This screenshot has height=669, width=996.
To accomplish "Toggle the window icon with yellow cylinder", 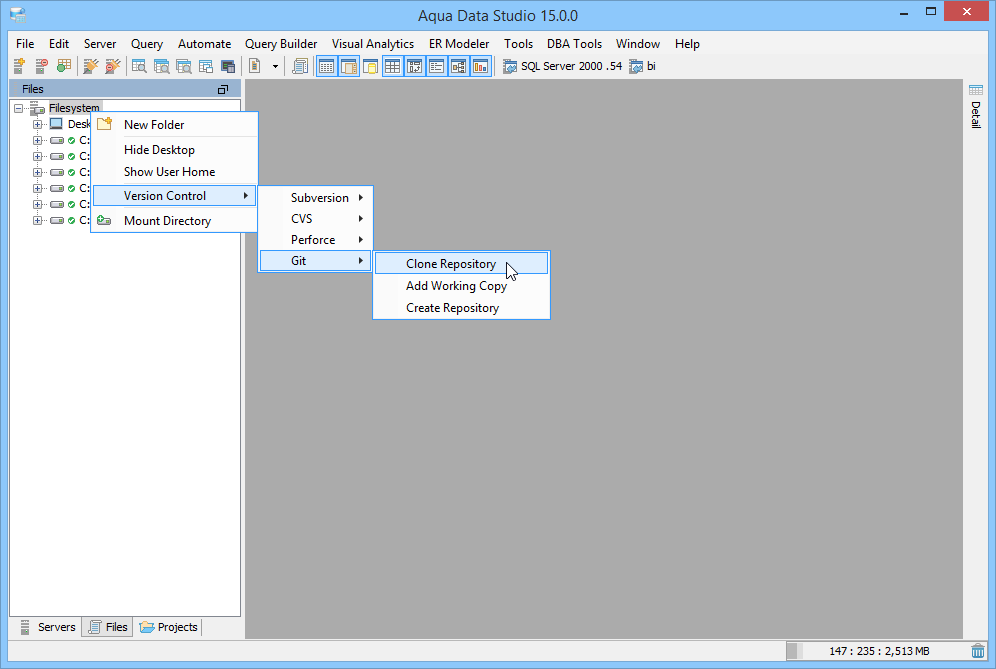I will (370, 66).
